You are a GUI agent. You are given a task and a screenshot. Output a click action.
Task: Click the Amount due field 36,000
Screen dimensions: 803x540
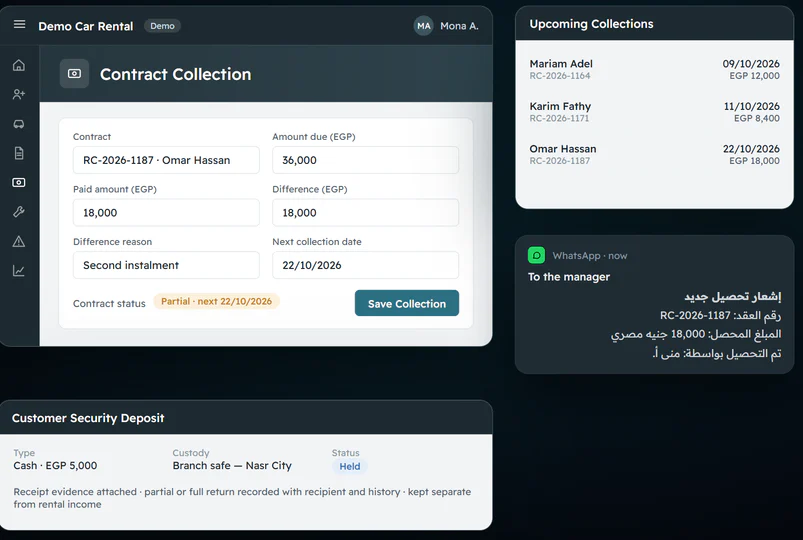365,160
